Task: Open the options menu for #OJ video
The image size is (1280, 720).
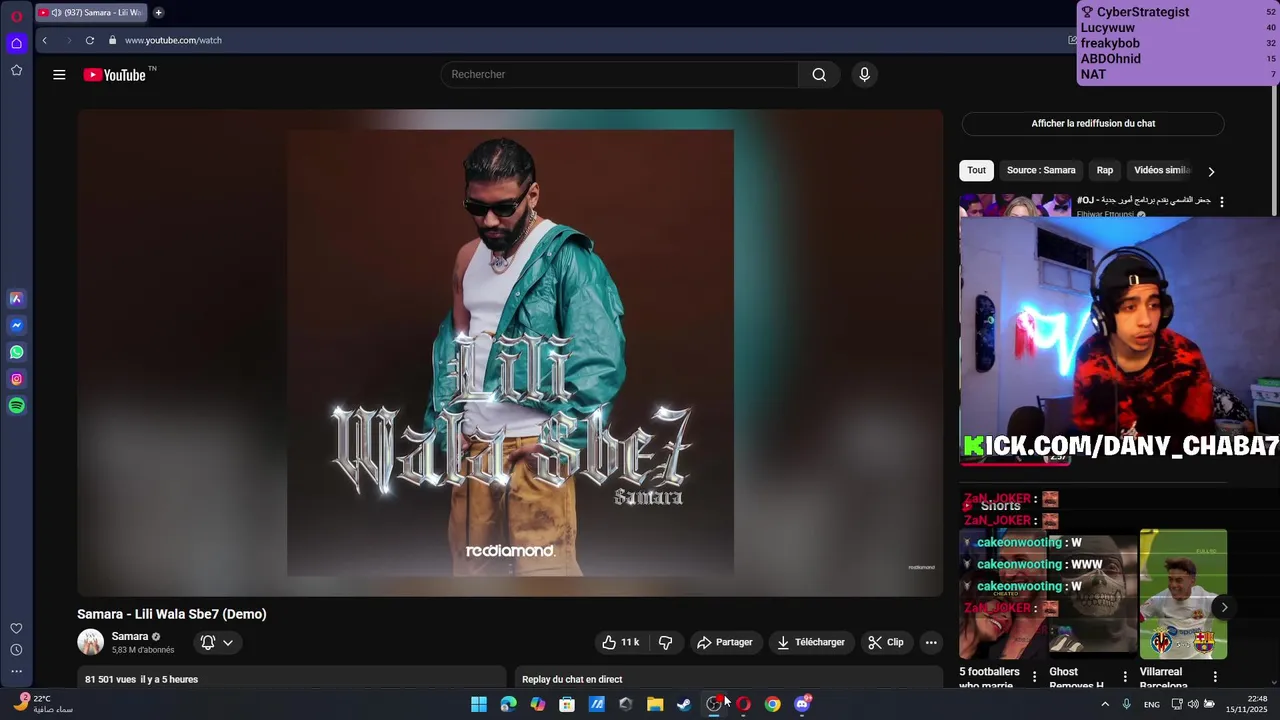Action: click(x=1221, y=201)
